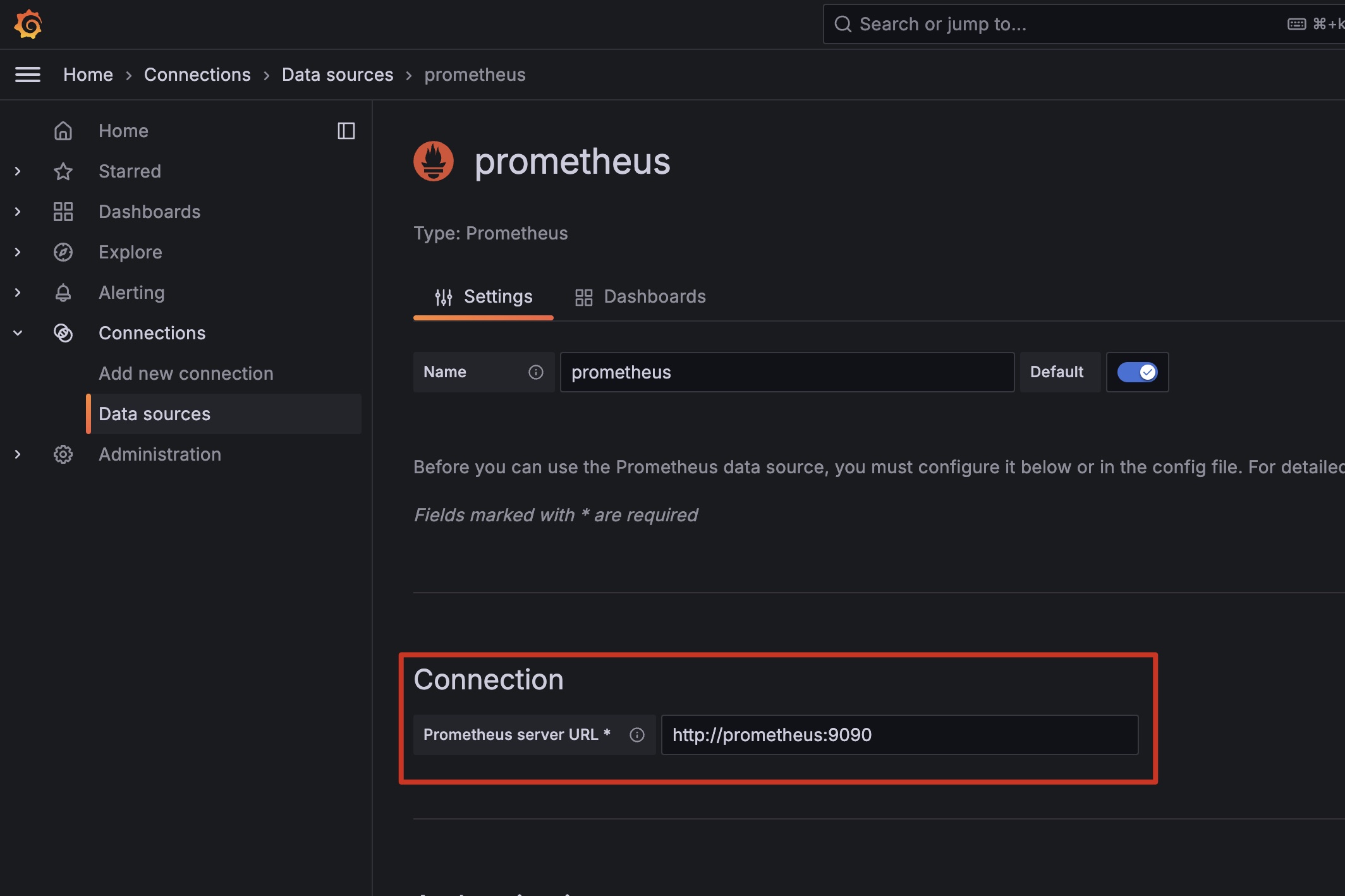Click the Administration gear icon
The image size is (1345, 896).
(x=63, y=454)
